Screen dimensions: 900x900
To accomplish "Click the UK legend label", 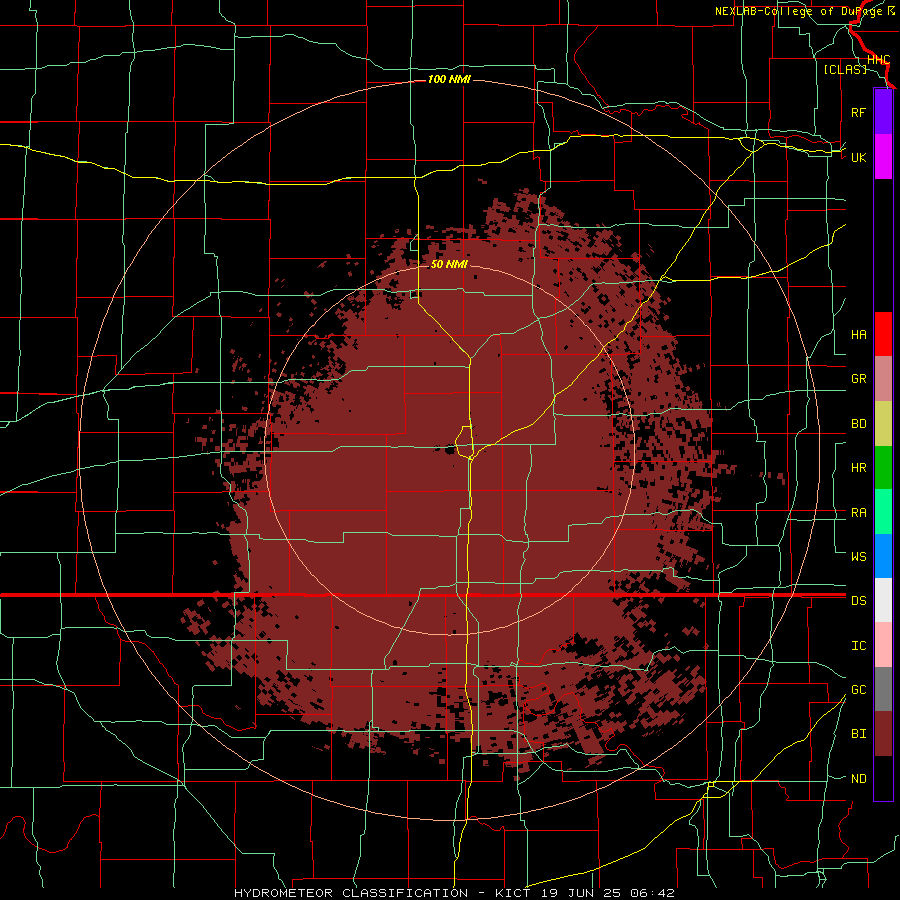I will (859, 157).
